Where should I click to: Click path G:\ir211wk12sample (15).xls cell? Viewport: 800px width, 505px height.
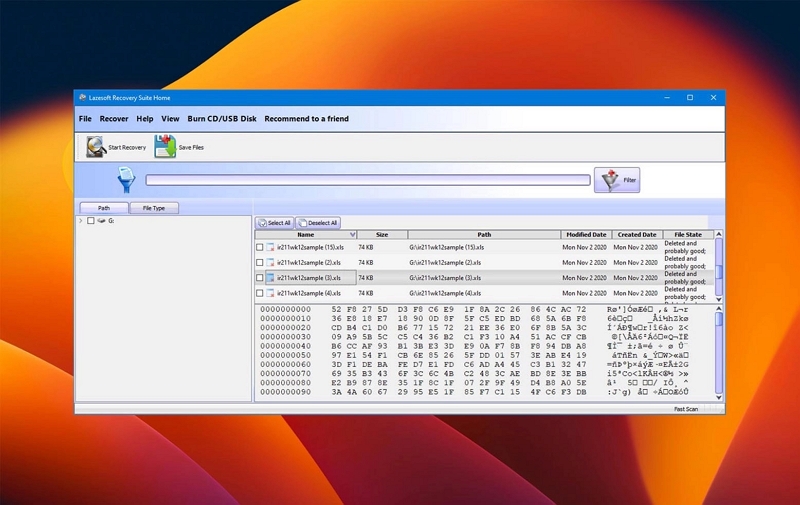coord(446,247)
